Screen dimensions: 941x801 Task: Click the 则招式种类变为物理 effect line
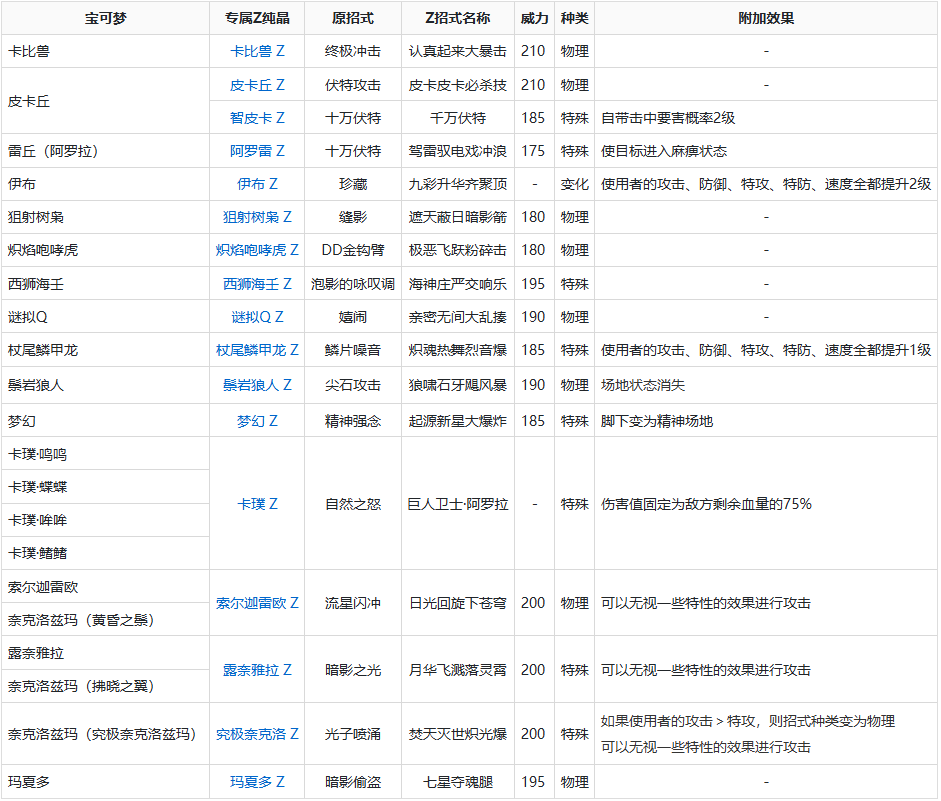tap(832, 721)
